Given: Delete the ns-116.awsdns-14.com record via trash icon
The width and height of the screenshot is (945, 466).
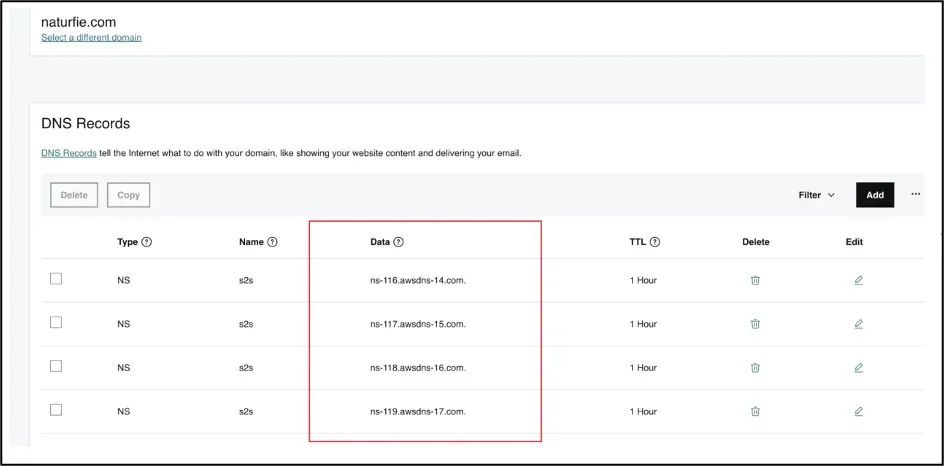Looking at the screenshot, I should (755, 280).
